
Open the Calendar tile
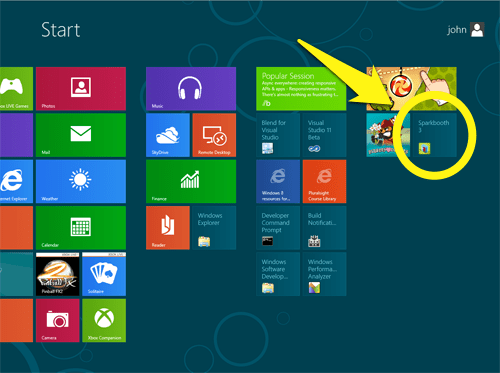(x=81, y=228)
